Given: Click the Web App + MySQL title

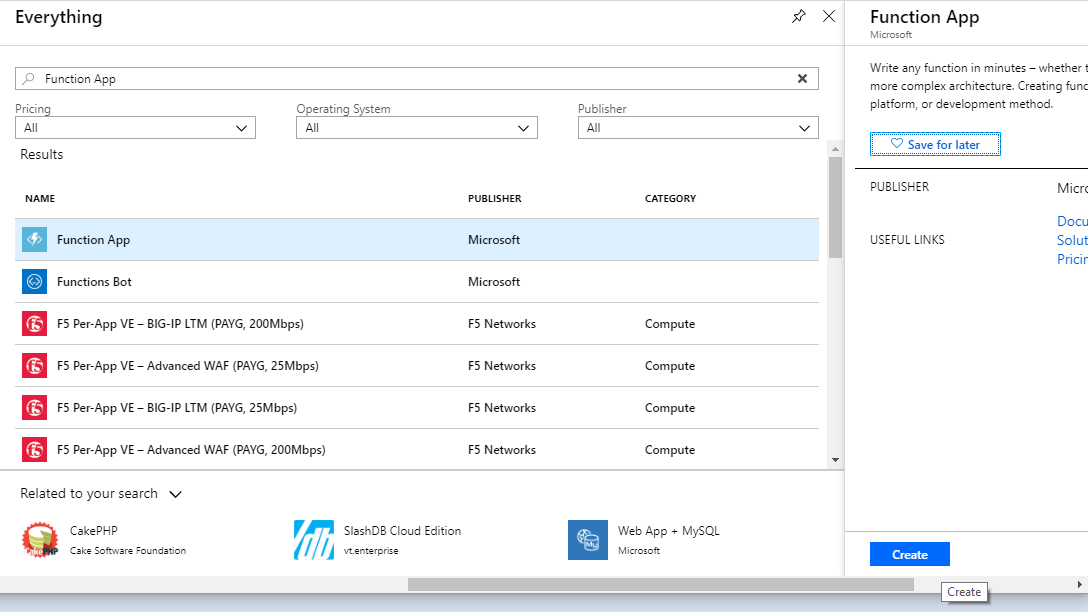Looking at the screenshot, I should pos(669,531).
